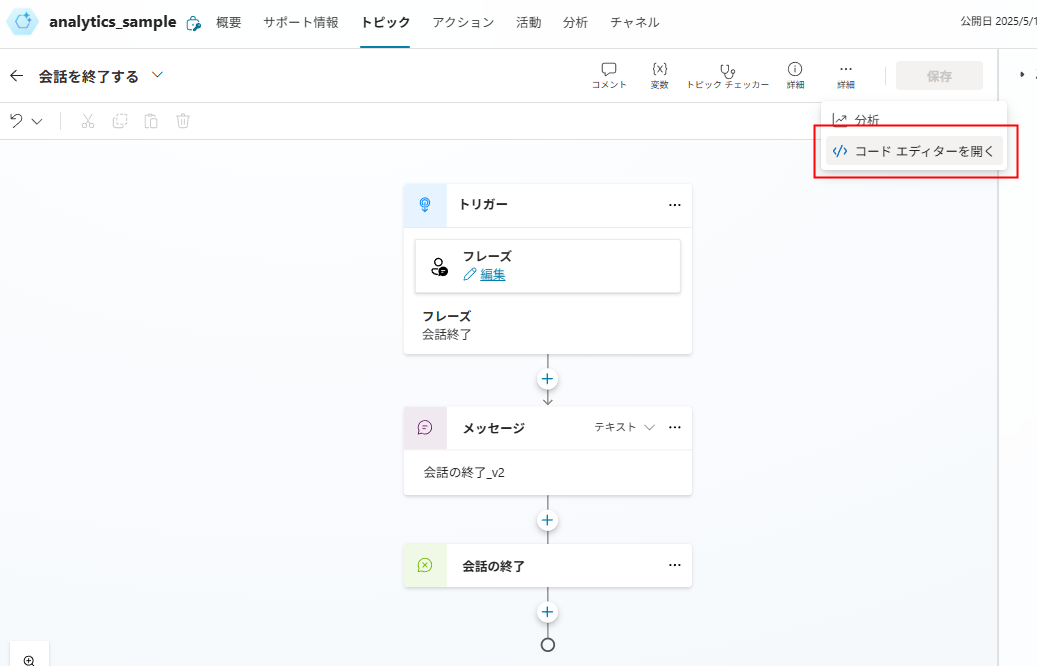Screen dimensions: 1037x666
Task: Click the undo arrow icon
Action: 16,120
